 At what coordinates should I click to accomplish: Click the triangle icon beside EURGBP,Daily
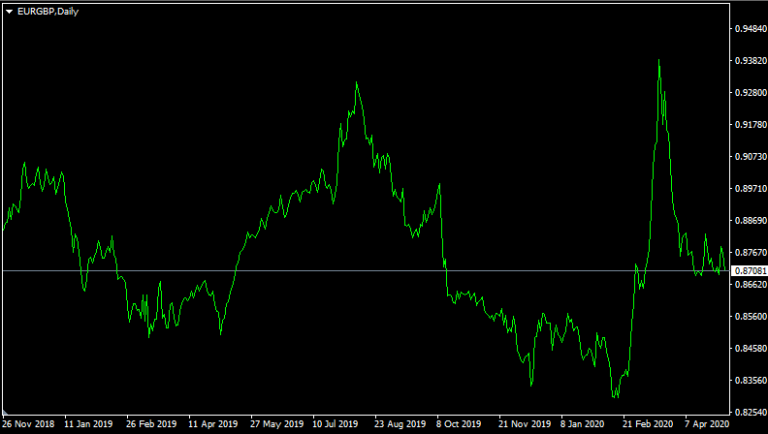click(9, 10)
